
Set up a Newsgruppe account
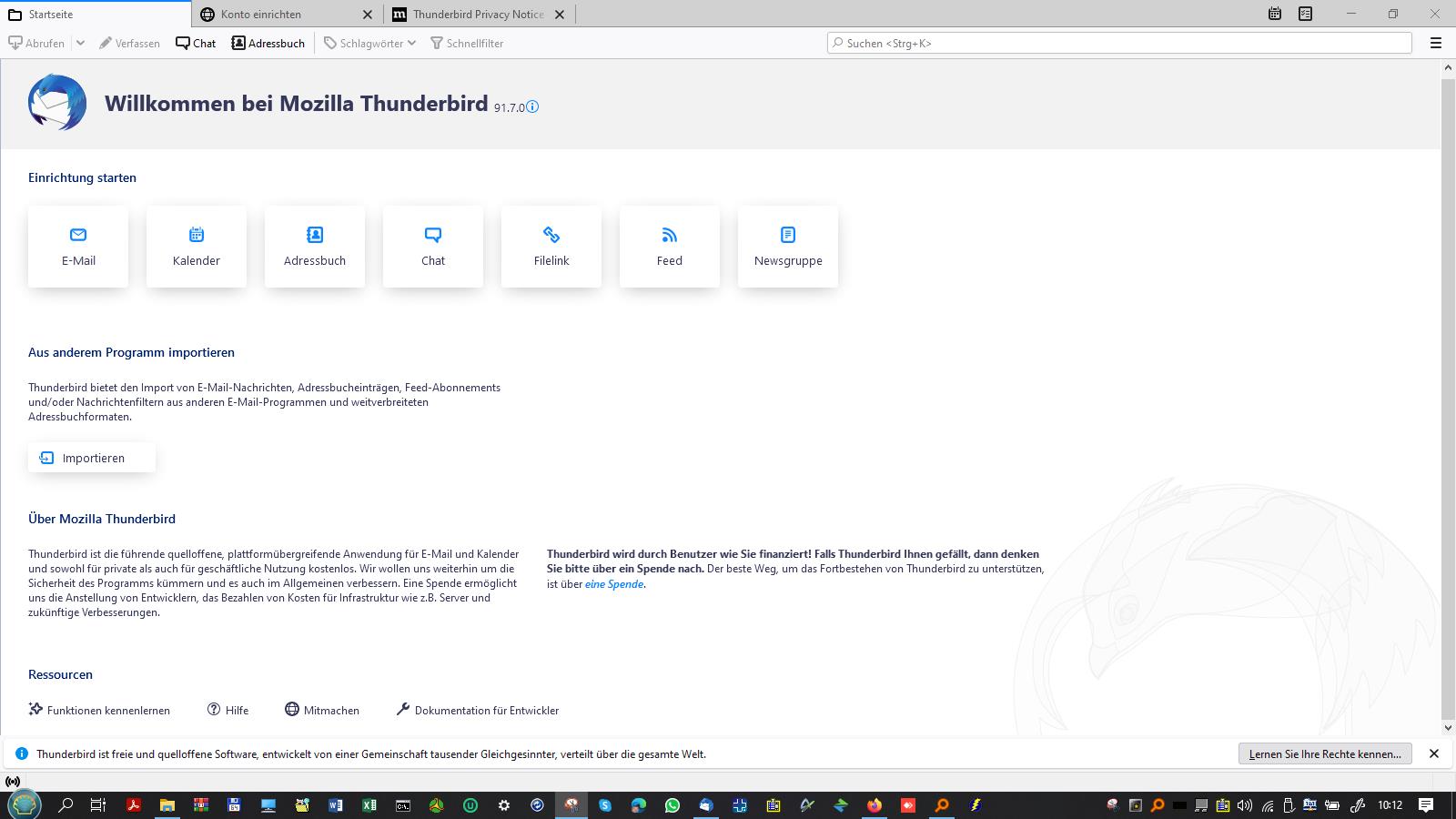[x=788, y=247]
